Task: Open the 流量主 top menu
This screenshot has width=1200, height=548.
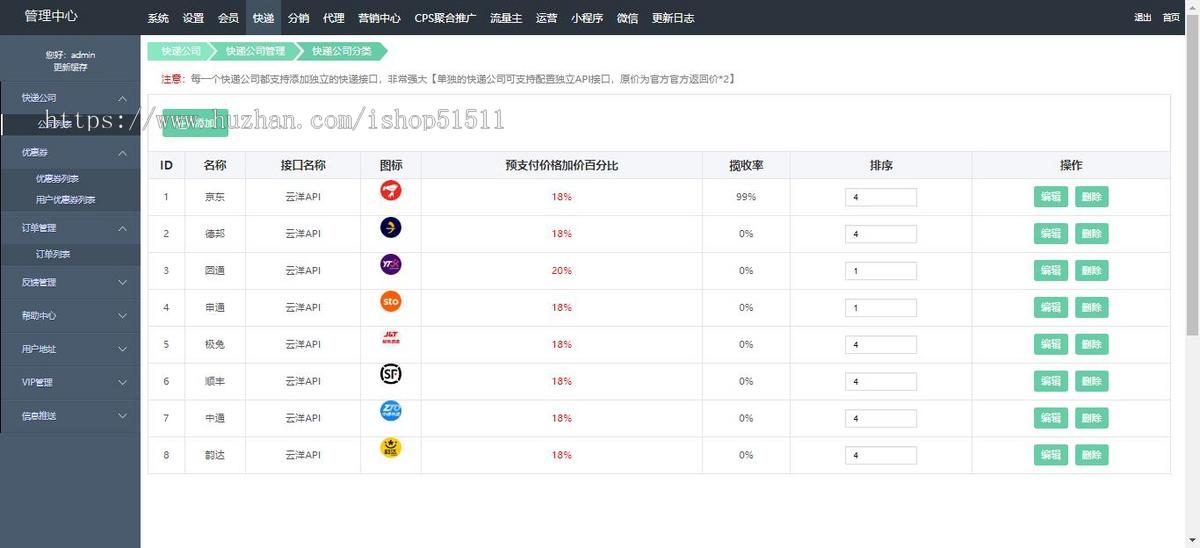Action: 507,18
